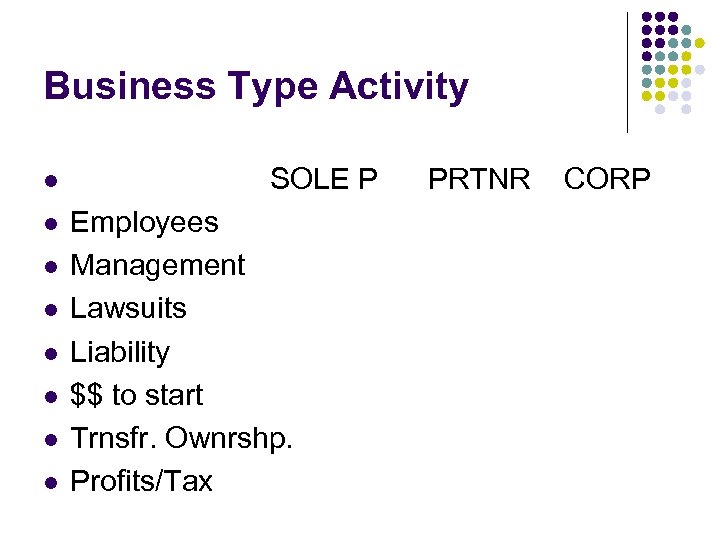Select the "CORP" column heading
Screen dimensions: 720x540
point(607,179)
